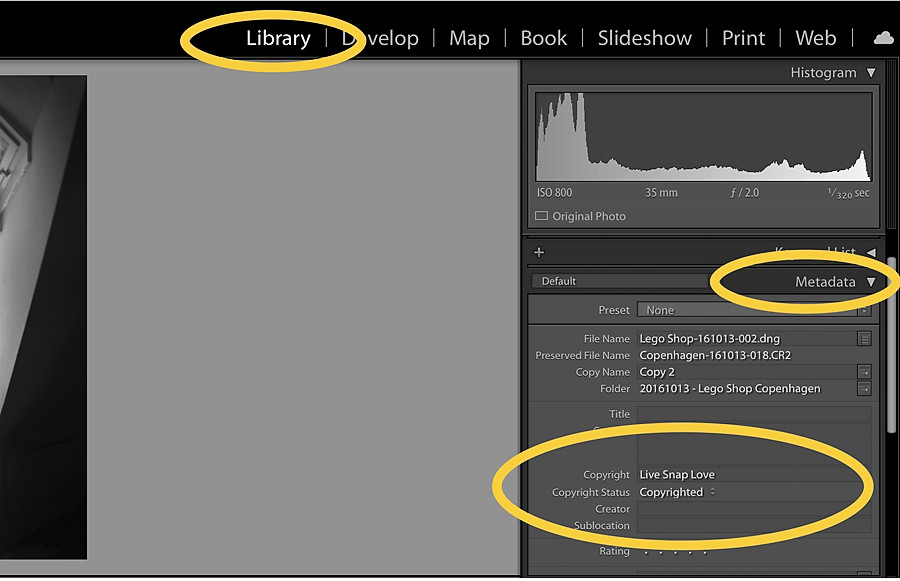Click the Title input field

click(753, 414)
